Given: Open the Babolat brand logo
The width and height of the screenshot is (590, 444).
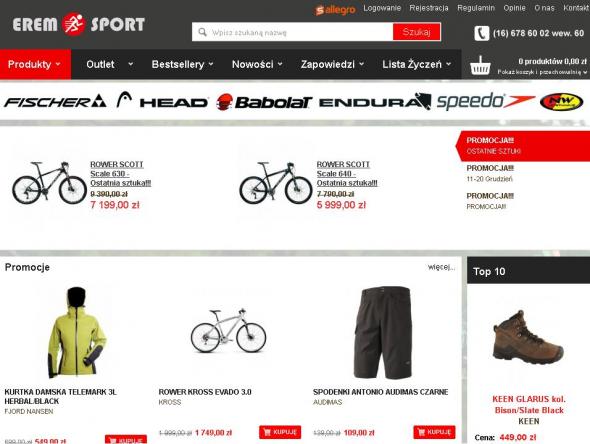Looking at the screenshot, I should tap(265, 102).
